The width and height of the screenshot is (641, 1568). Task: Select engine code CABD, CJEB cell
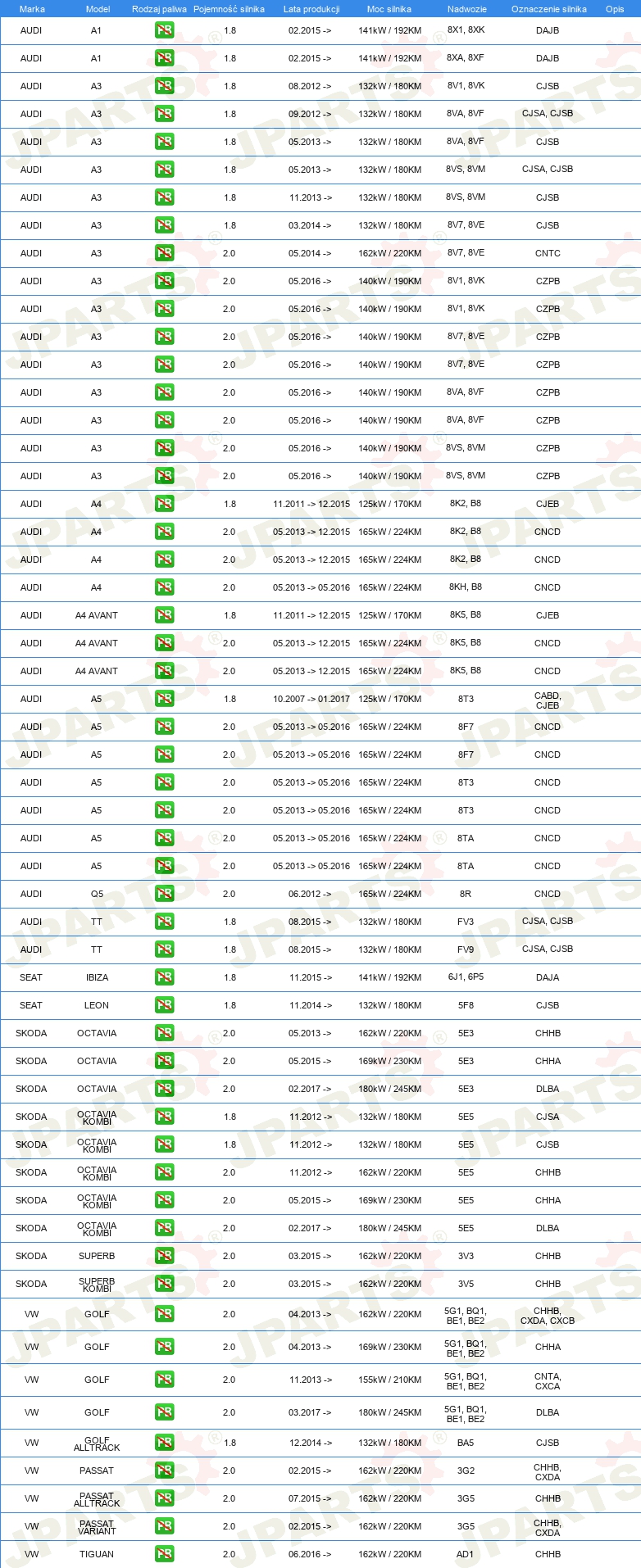(x=548, y=700)
